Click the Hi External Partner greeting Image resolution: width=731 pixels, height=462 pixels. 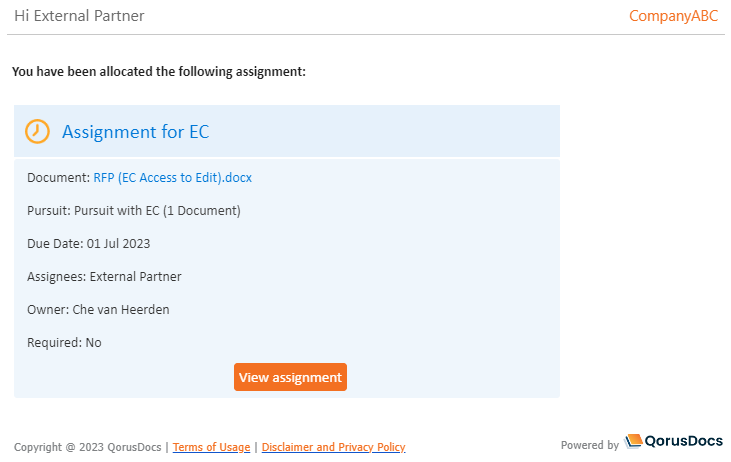(x=79, y=16)
